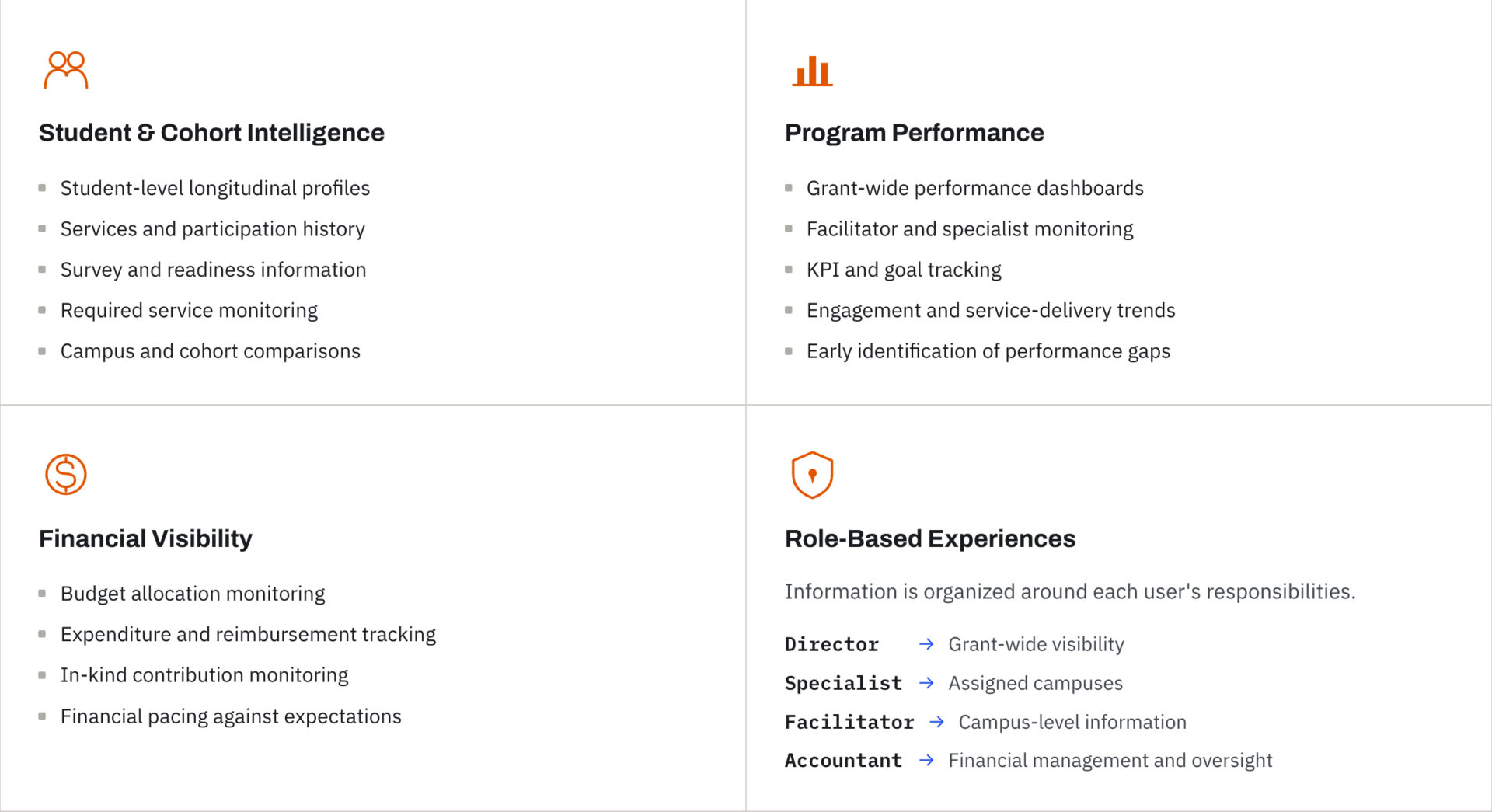Viewport: 1492px width, 812px height.
Task: Click the blue arrow next to Accountant
Action: click(x=926, y=760)
